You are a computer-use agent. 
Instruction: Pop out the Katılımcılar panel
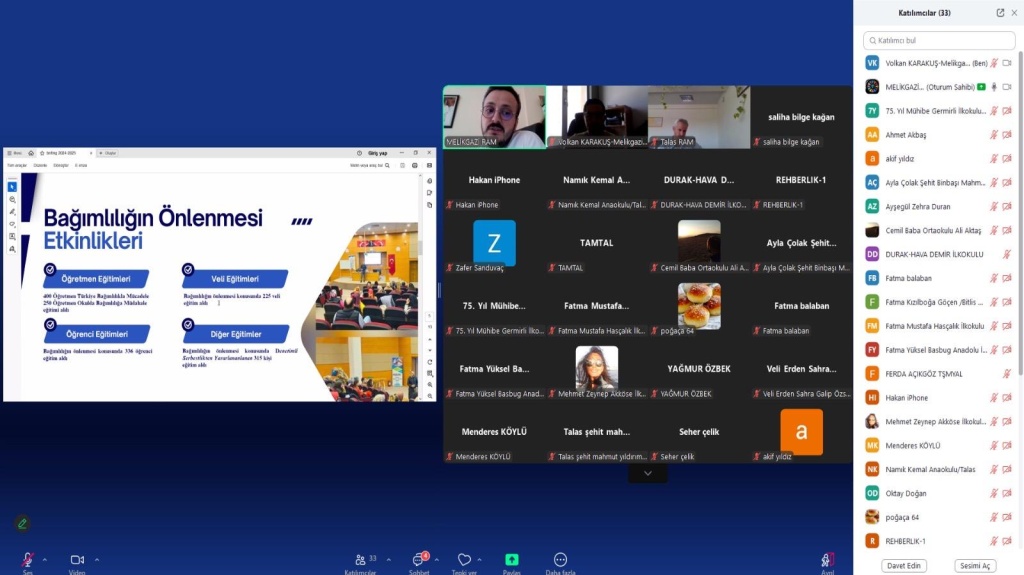pos(1000,13)
